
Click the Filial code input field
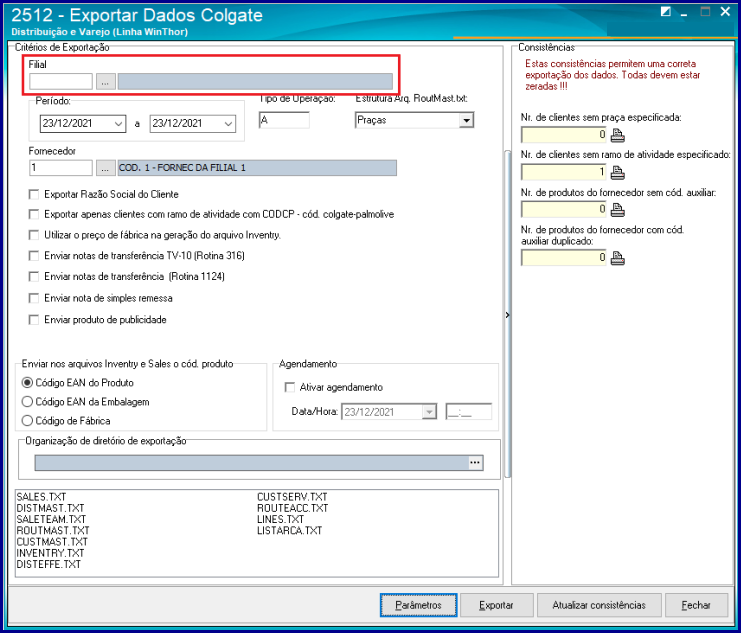(61, 82)
